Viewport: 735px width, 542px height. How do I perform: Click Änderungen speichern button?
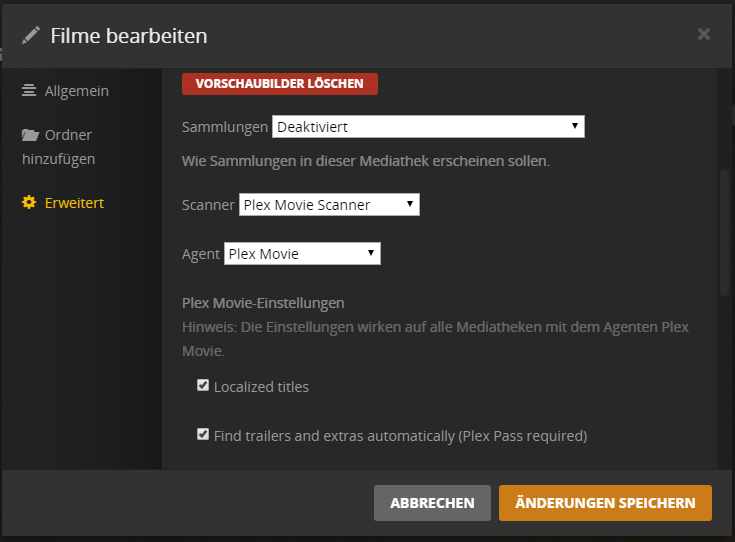coord(605,503)
